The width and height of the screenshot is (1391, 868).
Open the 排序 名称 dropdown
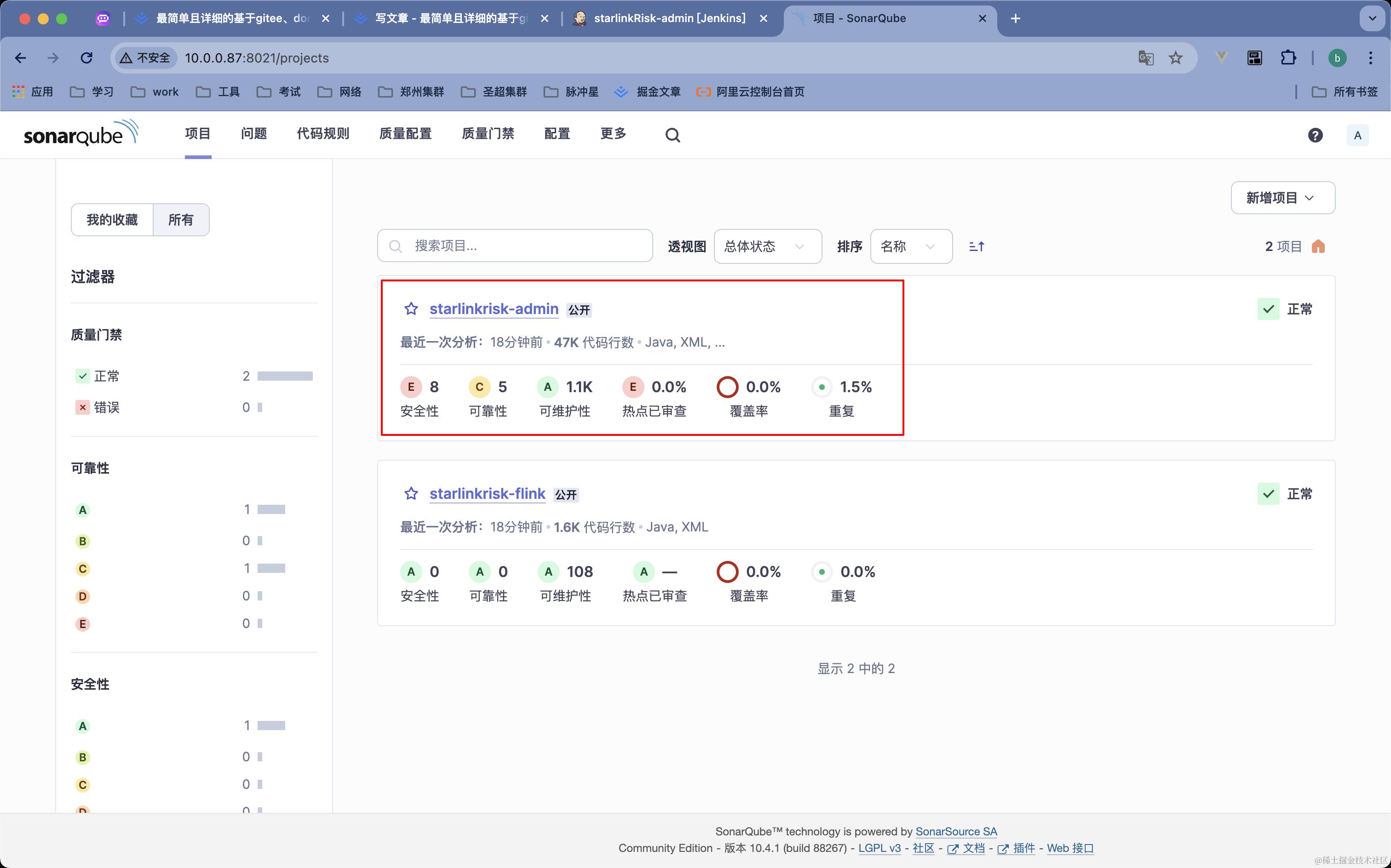pyautogui.click(x=911, y=246)
